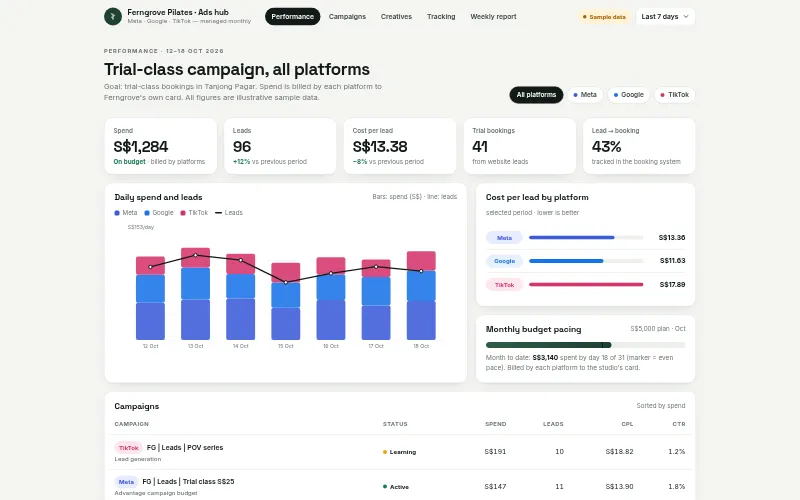Open the Creatives tab
The height and width of the screenshot is (500, 800).
pyautogui.click(x=396, y=16)
